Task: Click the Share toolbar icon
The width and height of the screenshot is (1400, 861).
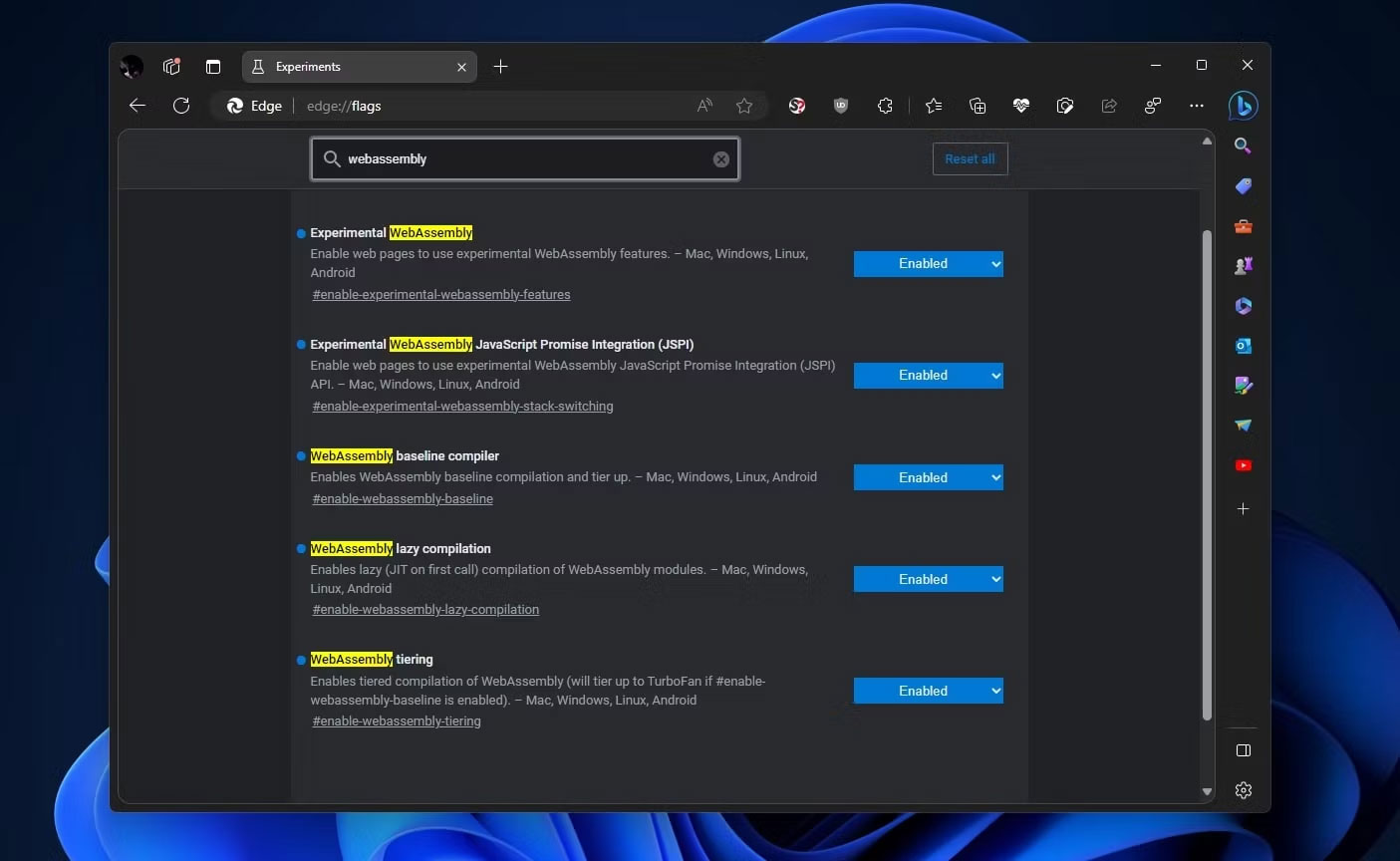Action: pos(1109,106)
